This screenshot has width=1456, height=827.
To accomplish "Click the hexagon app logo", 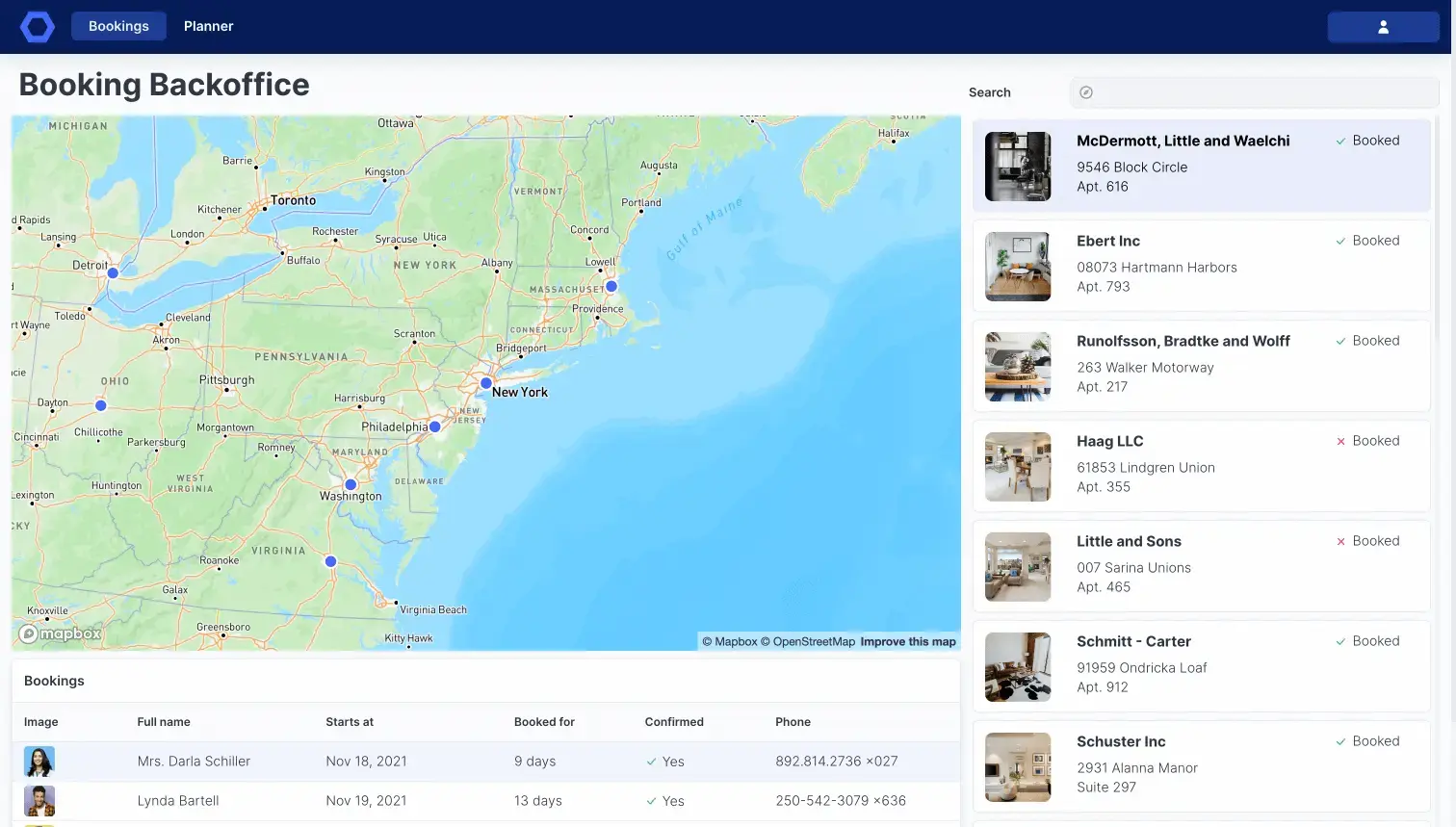I will 38,27.
